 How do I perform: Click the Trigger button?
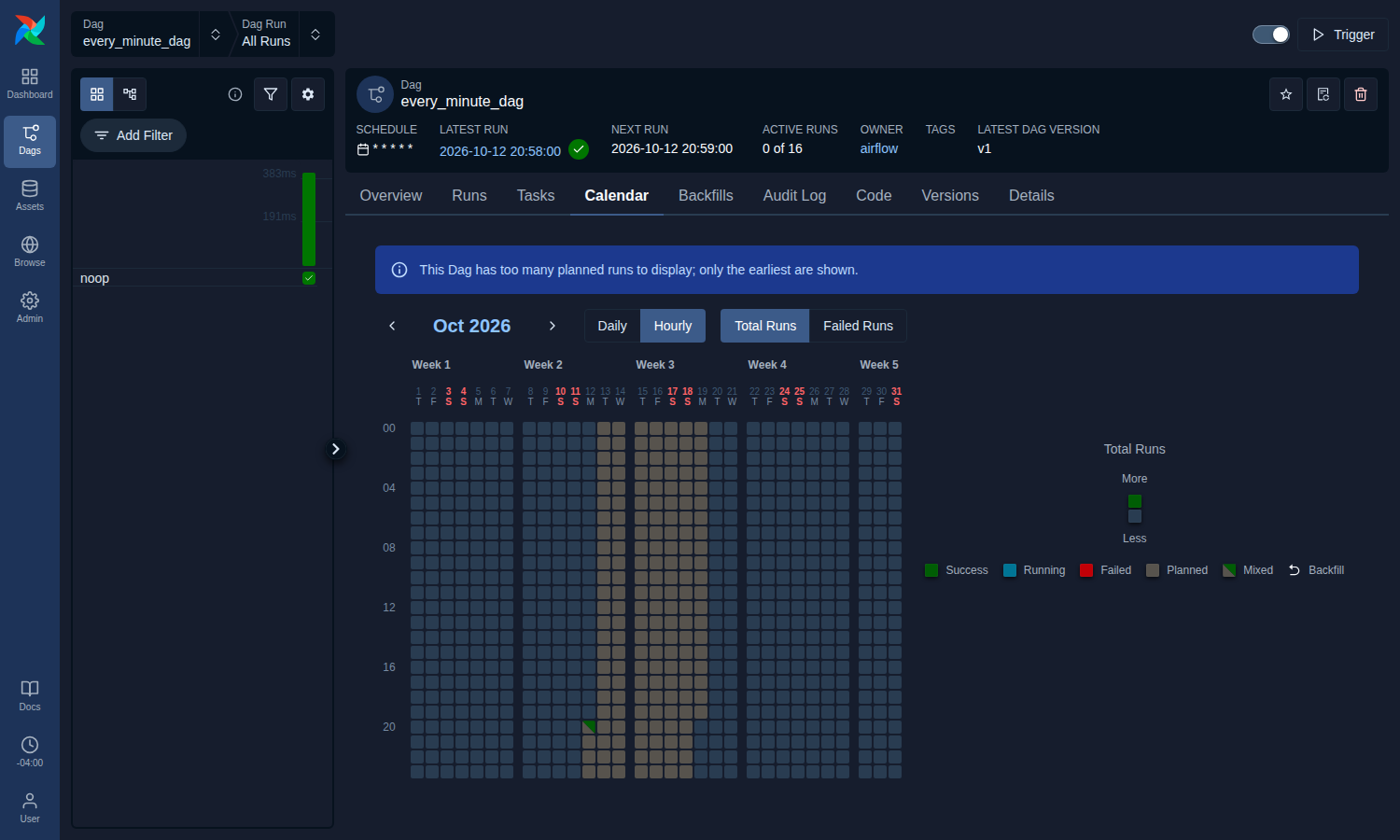(1343, 35)
